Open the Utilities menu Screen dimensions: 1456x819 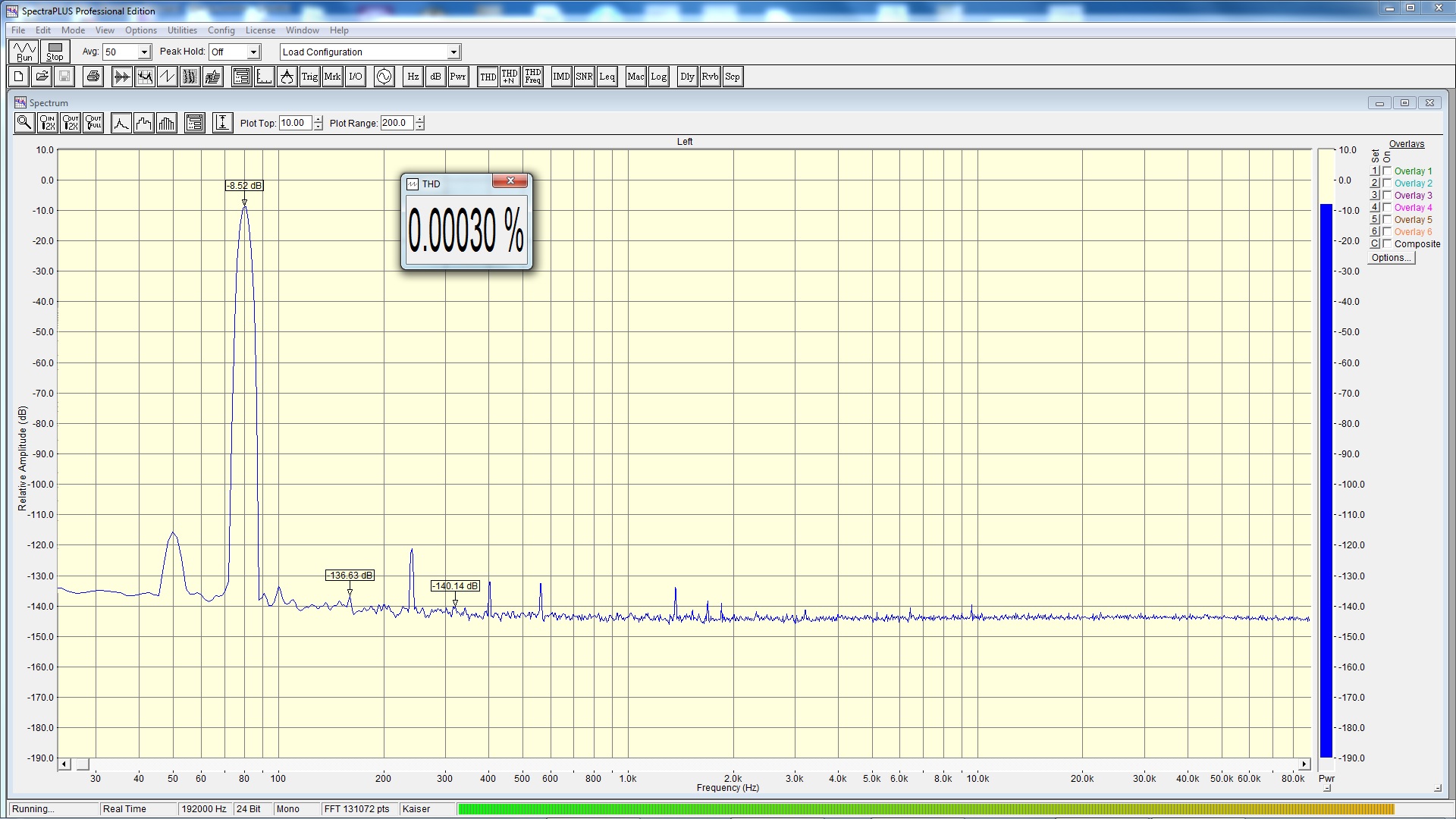coord(182,30)
